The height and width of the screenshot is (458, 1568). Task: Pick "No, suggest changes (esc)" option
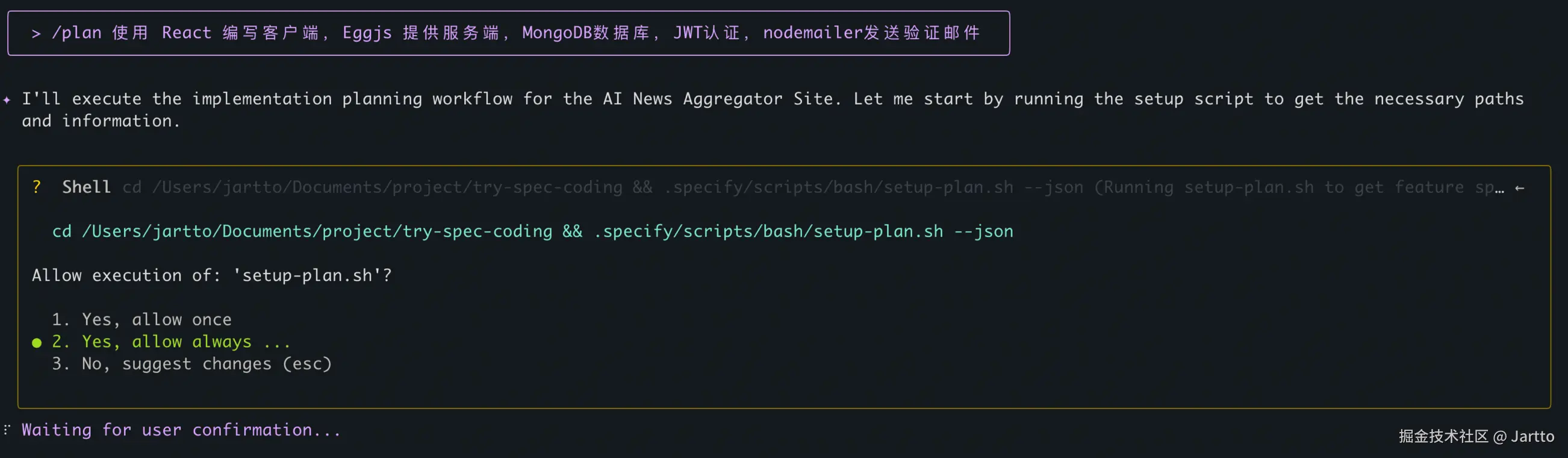(207, 364)
